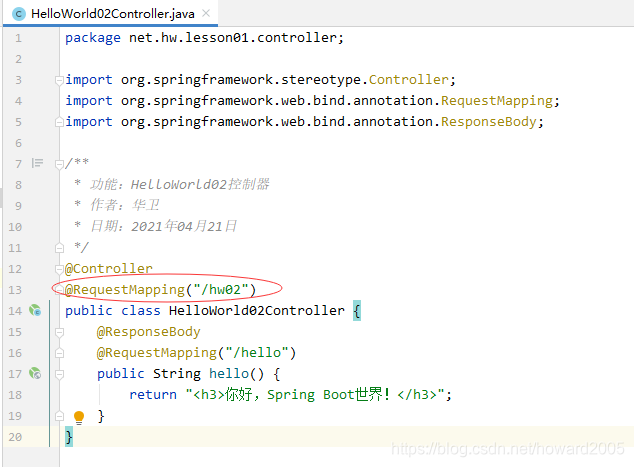Click line number 20 in the gutter

15,437
